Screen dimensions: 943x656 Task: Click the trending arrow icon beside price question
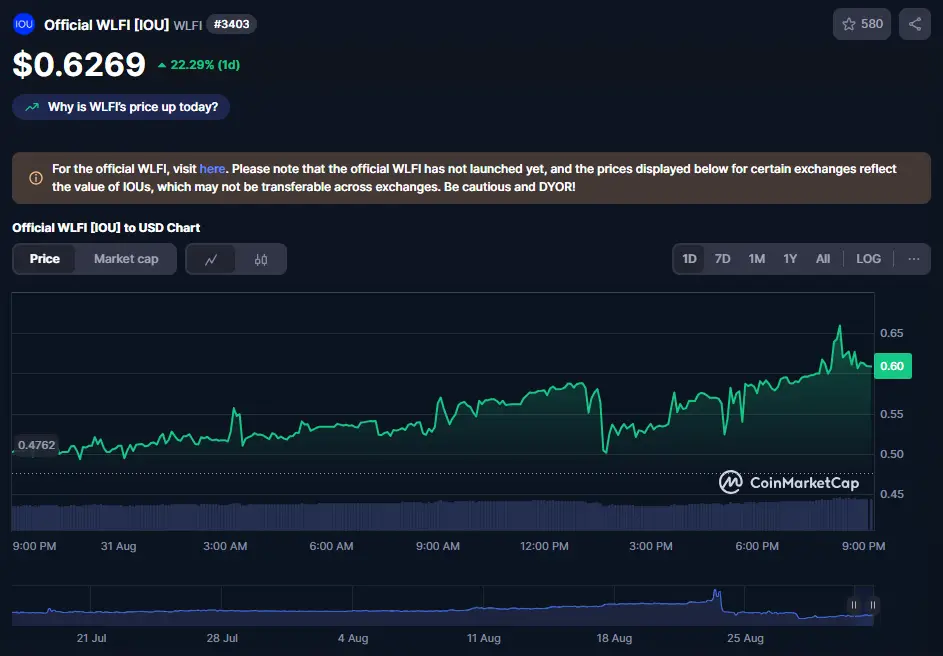pos(32,107)
